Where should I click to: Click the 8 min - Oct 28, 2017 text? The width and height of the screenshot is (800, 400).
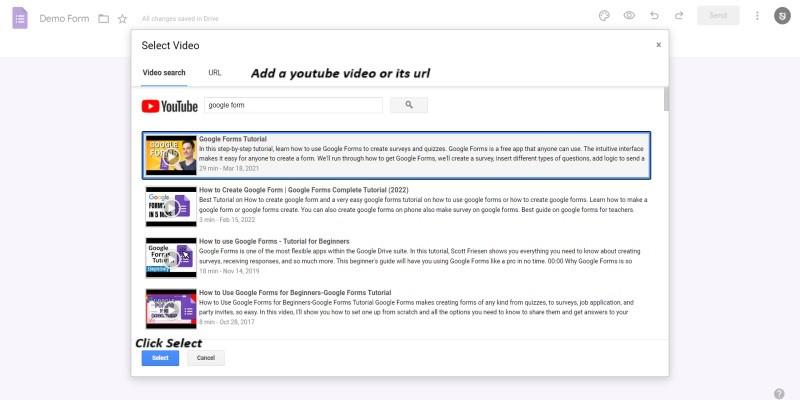(x=227, y=322)
